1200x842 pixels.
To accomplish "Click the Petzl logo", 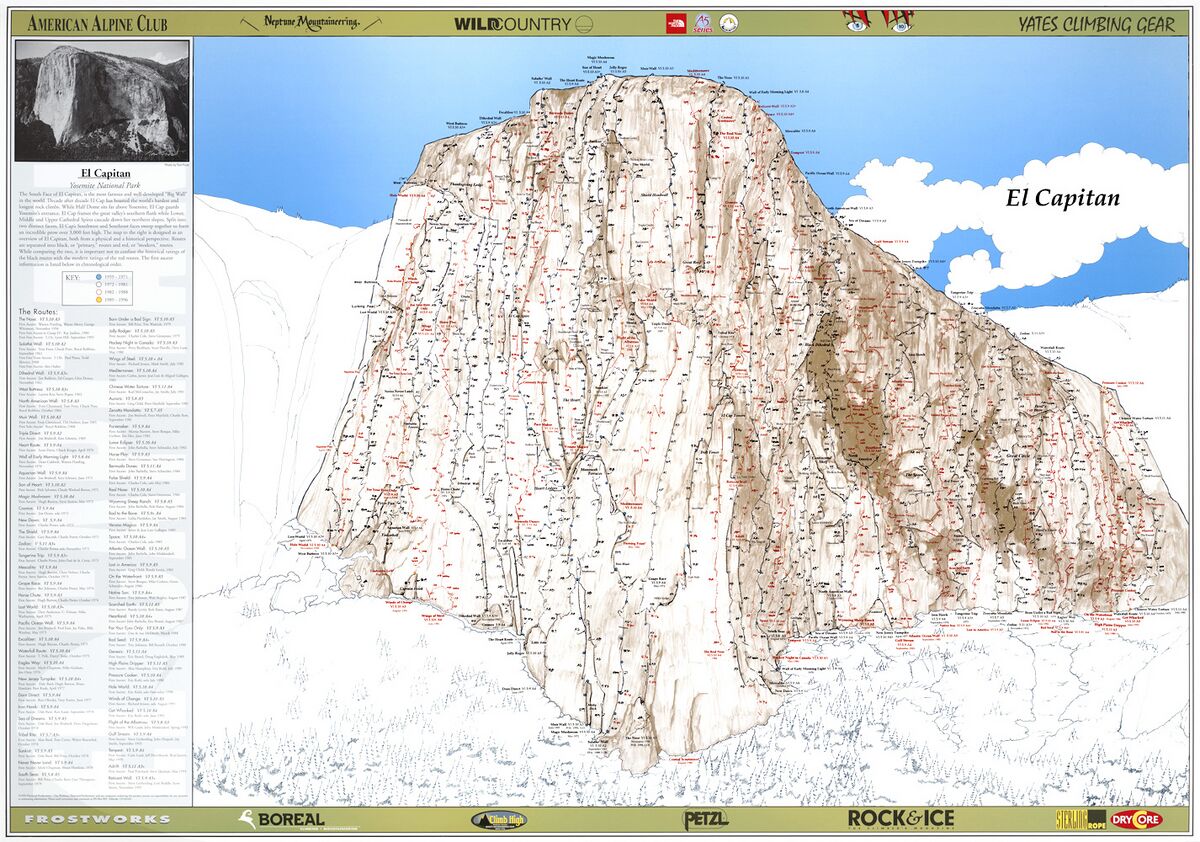I will [x=705, y=819].
